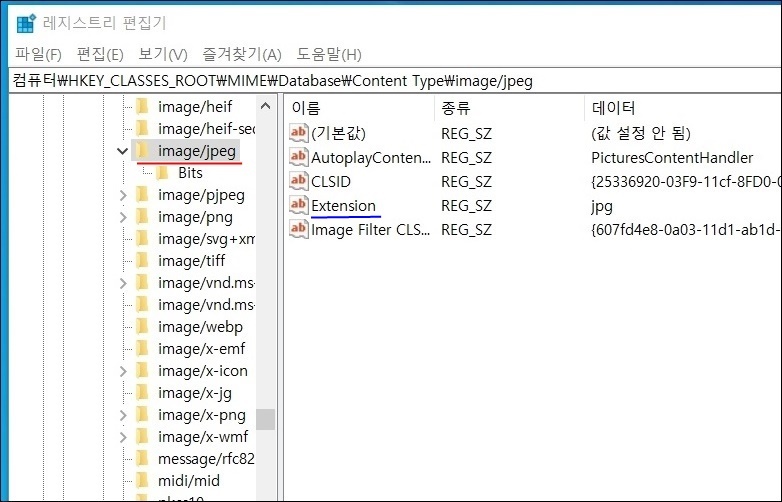Click the image/tiff folder icon
Viewport: 782px width, 502px height.
[x=143, y=261]
